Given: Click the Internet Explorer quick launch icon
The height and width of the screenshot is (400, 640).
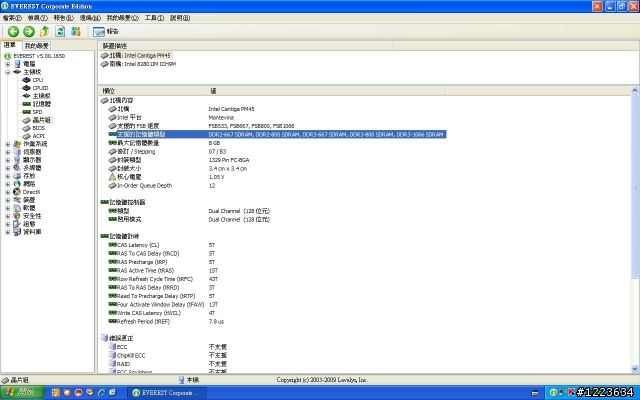Looking at the screenshot, I should click(101, 393).
